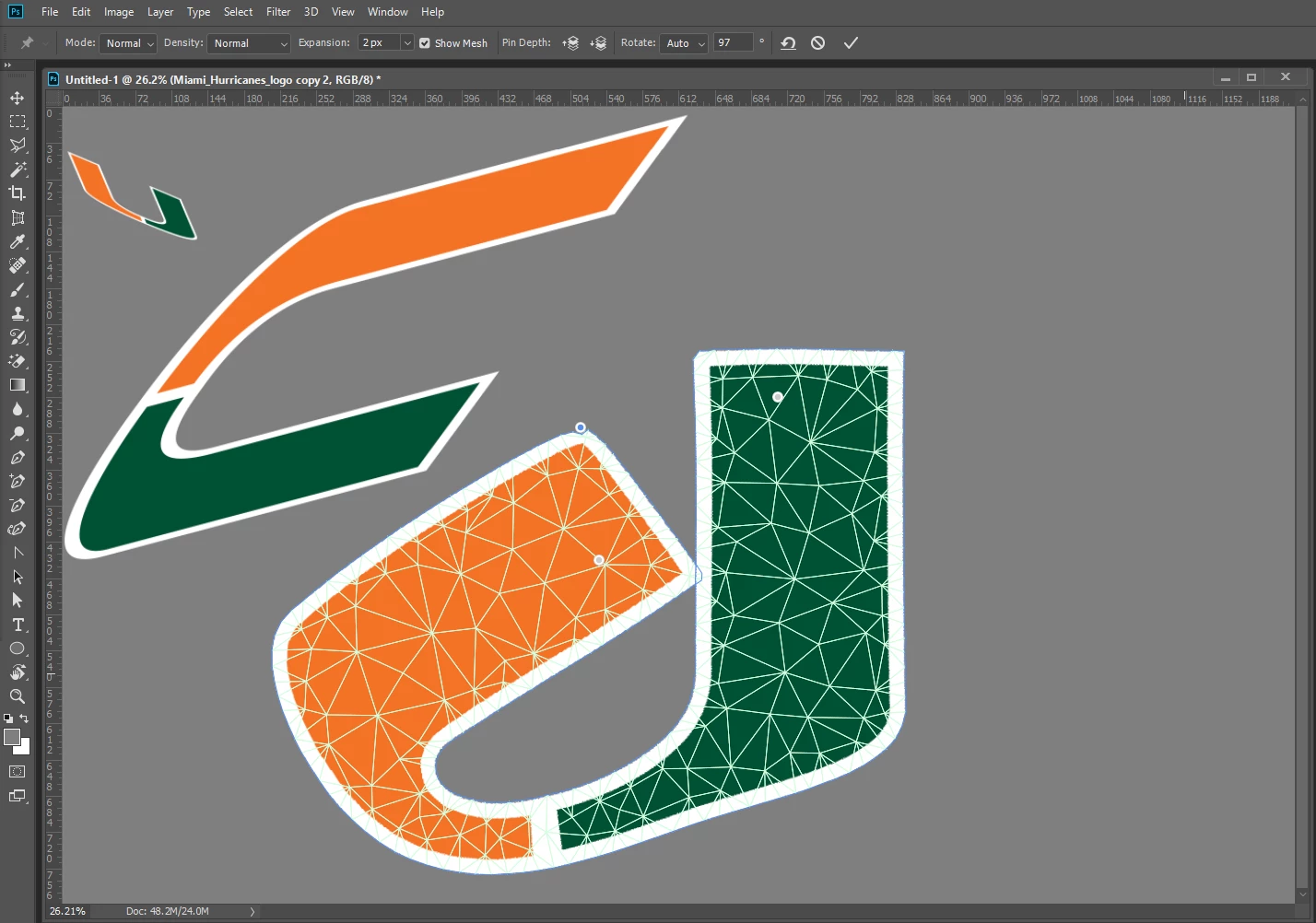
Task: Expand the collapsed tools panel arrows
Action: pos(7,65)
